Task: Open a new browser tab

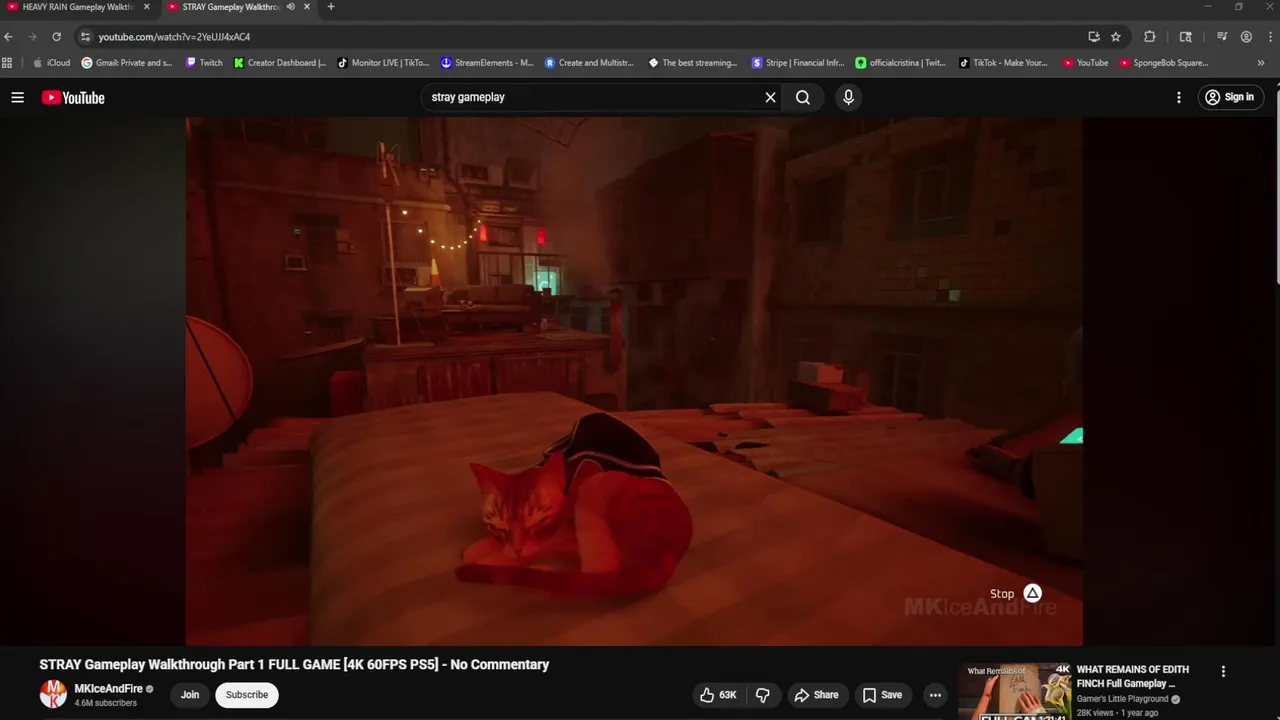Action: (331, 7)
